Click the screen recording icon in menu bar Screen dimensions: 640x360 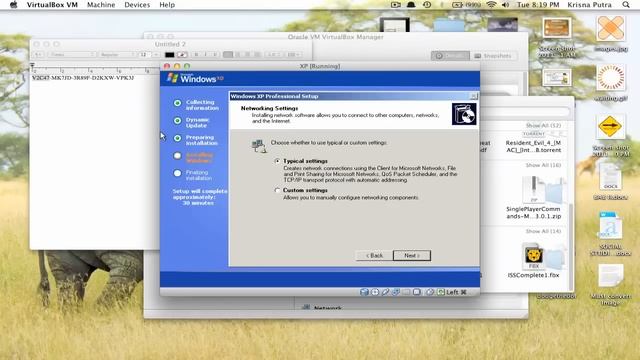pyautogui.click(x=396, y=5)
